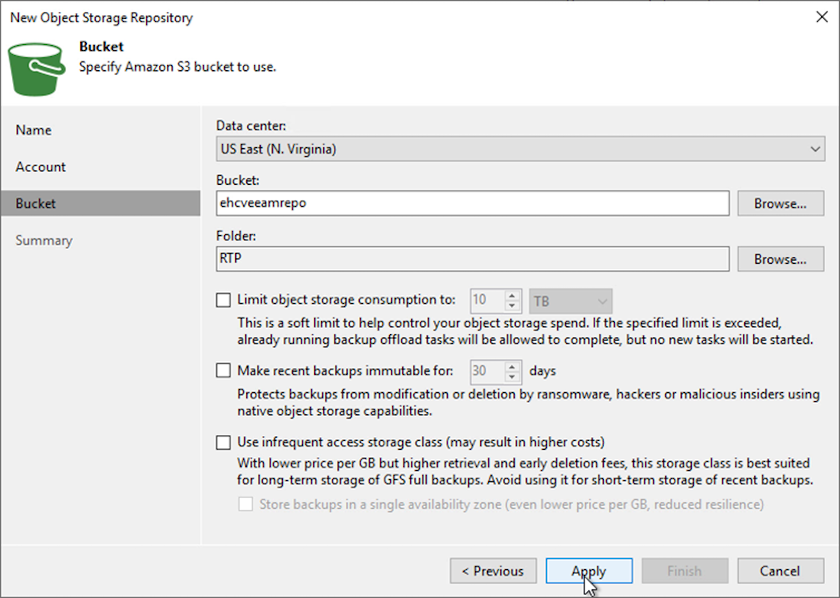Increase immutable days with up arrow
This screenshot has height=598, width=840.
click(x=513, y=366)
